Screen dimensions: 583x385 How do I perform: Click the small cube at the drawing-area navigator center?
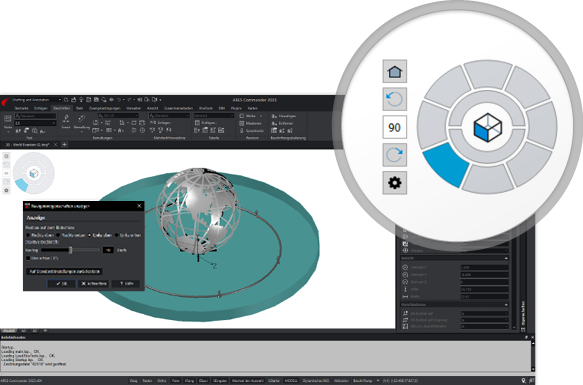point(34,173)
